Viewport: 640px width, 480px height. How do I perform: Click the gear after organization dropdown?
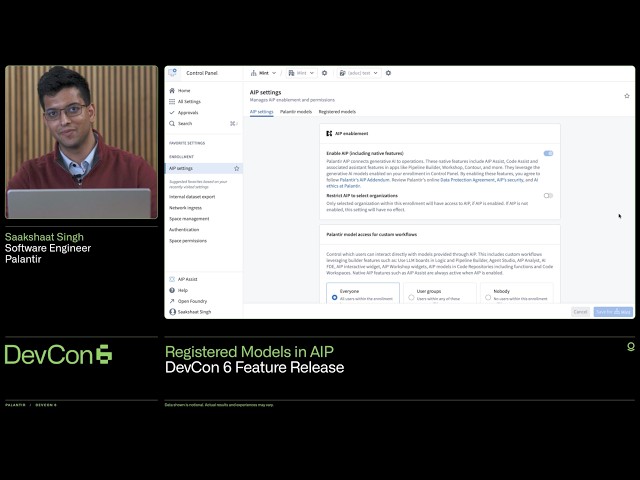click(324, 73)
